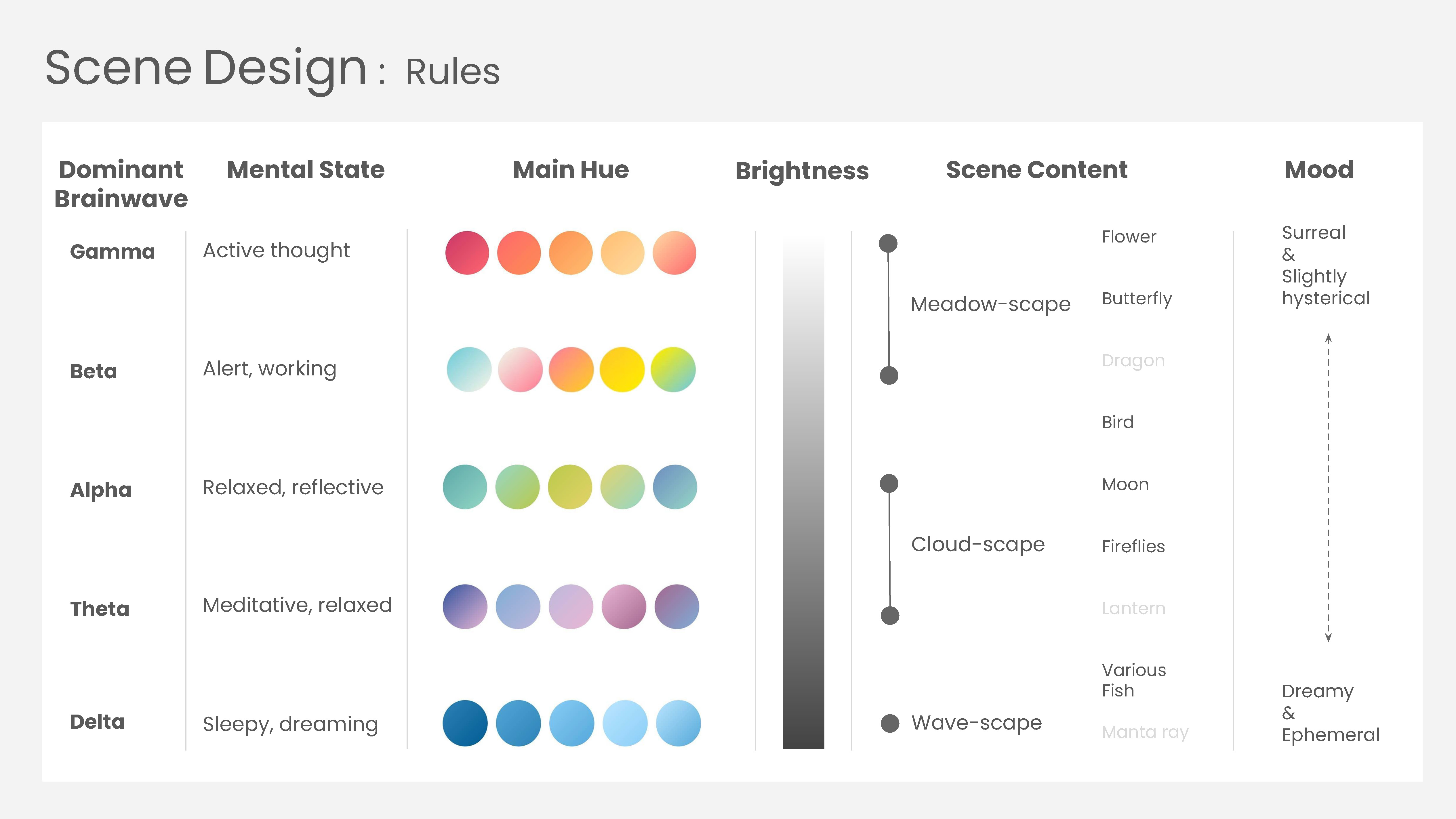Screen dimensions: 1456x819
Task: Select the olive-yellow Alpha hue circle
Action: [570, 487]
